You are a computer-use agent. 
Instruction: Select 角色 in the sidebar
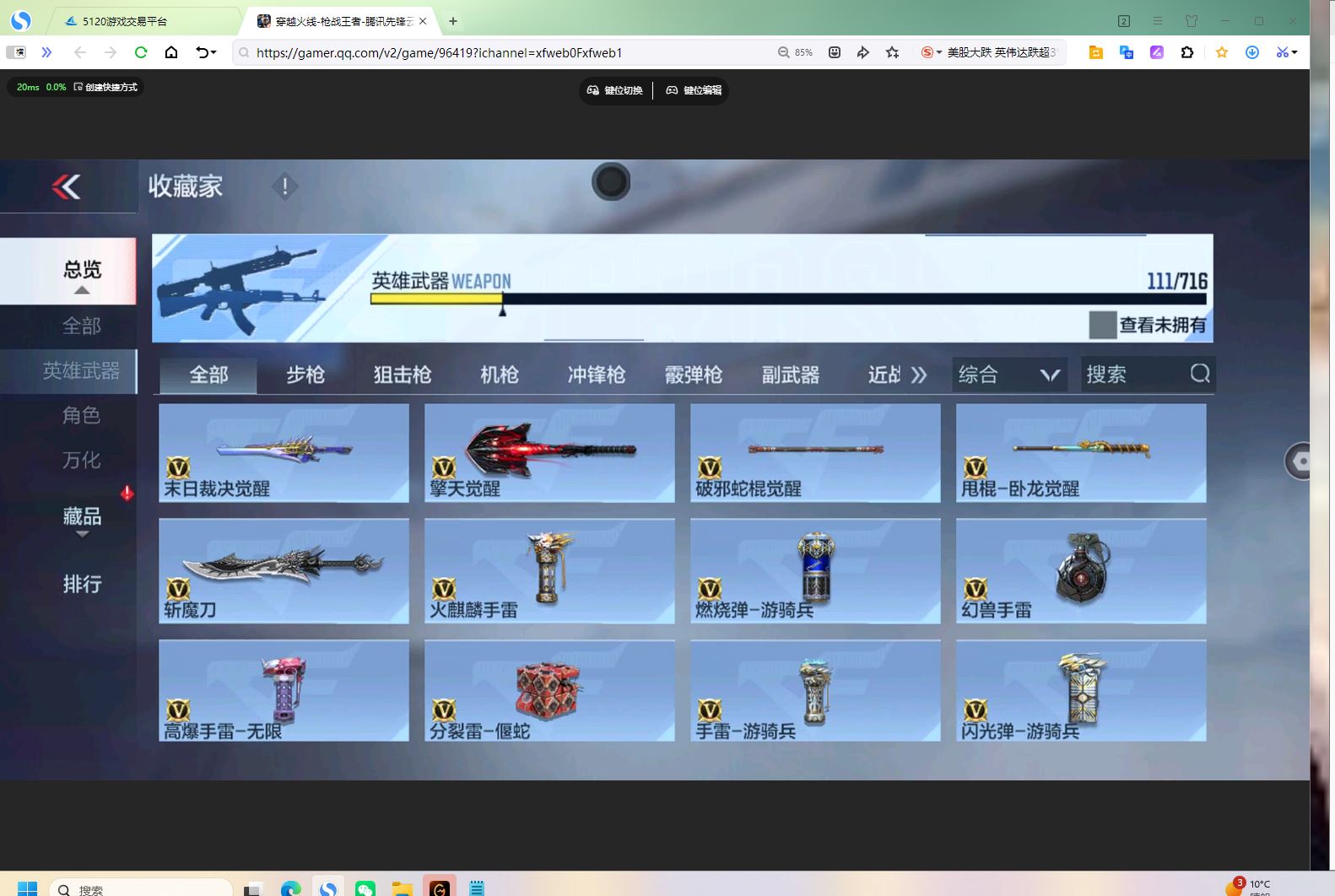(82, 415)
